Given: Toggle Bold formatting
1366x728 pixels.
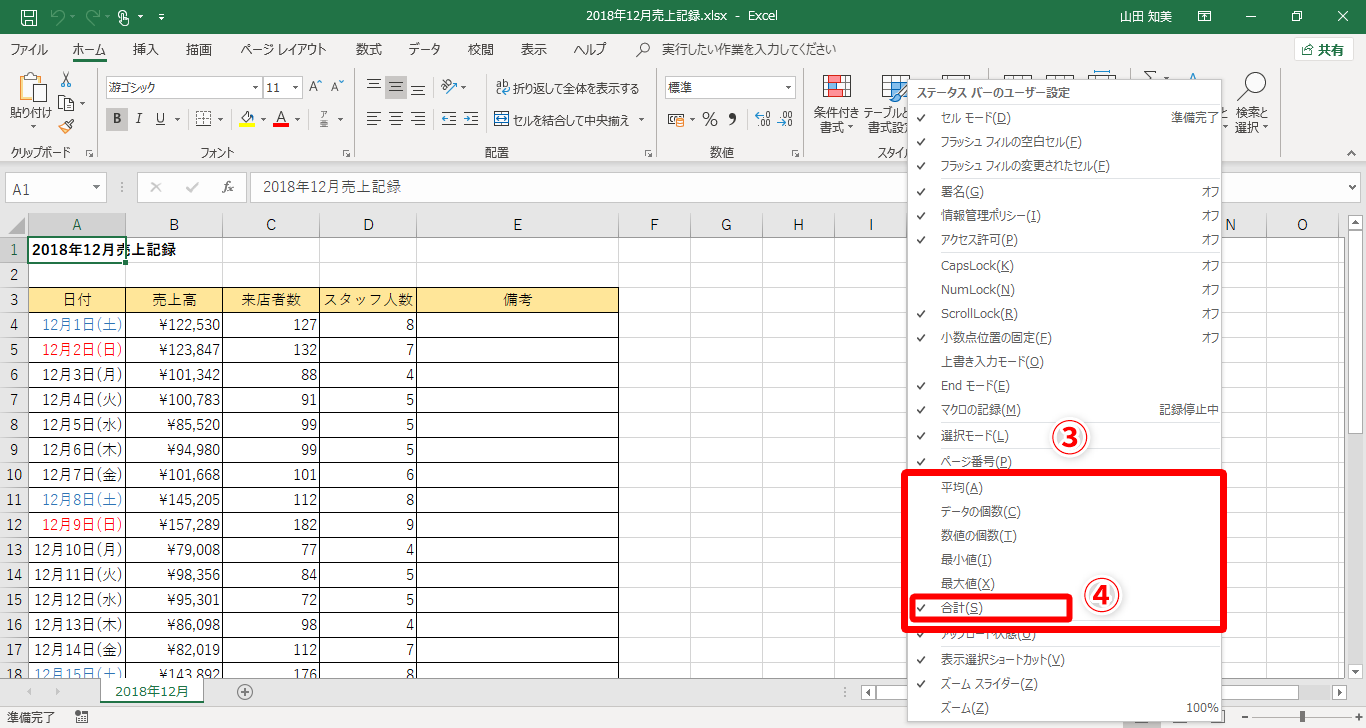Looking at the screenshot, I should point(117,120).
